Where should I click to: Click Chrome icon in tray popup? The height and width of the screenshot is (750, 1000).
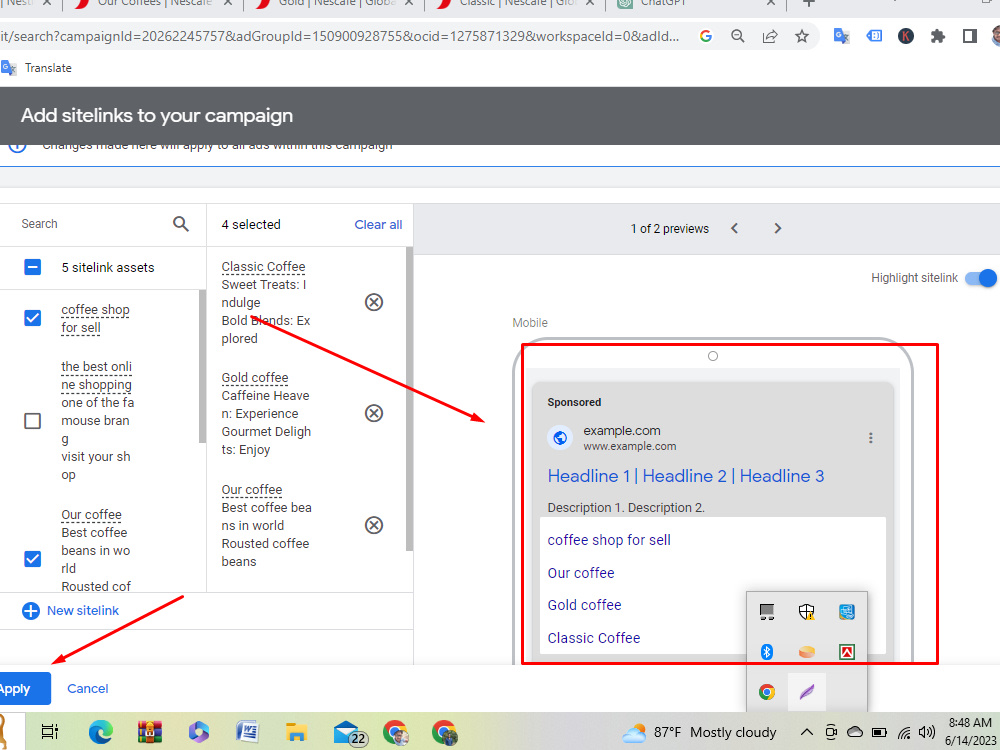[767, 692]
